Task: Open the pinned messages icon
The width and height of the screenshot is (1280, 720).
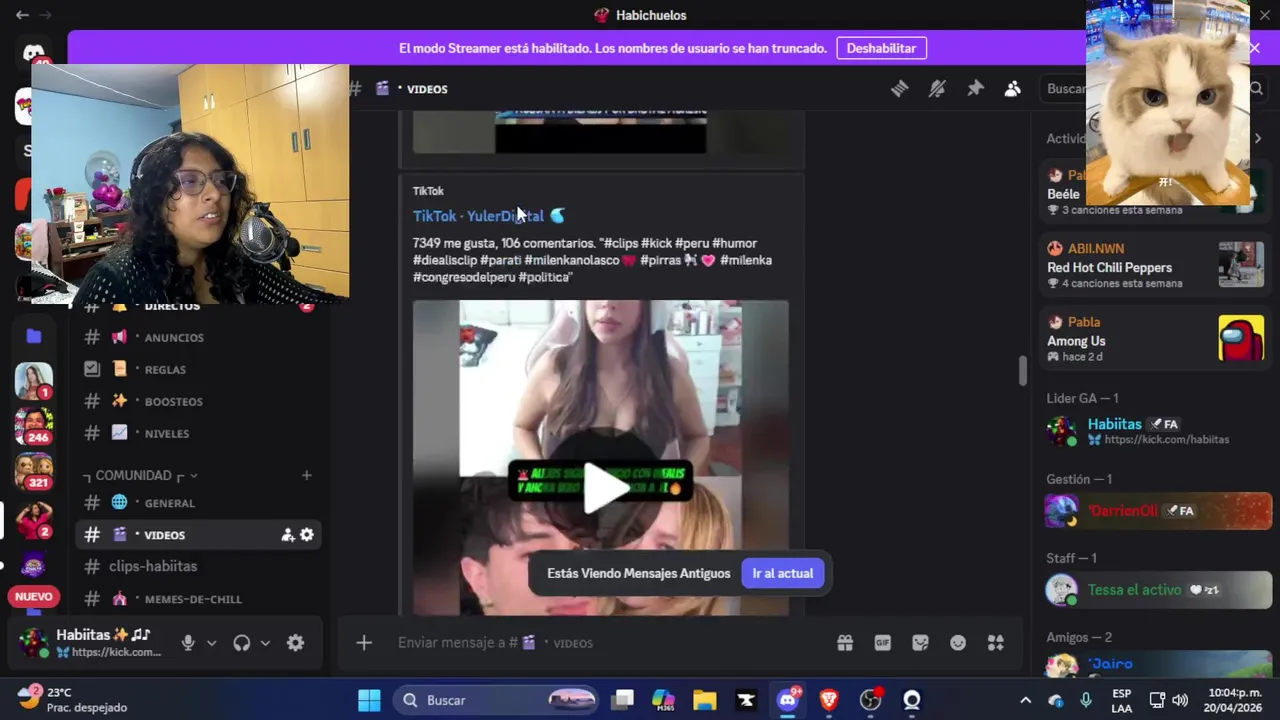Action: coord(975,89)
